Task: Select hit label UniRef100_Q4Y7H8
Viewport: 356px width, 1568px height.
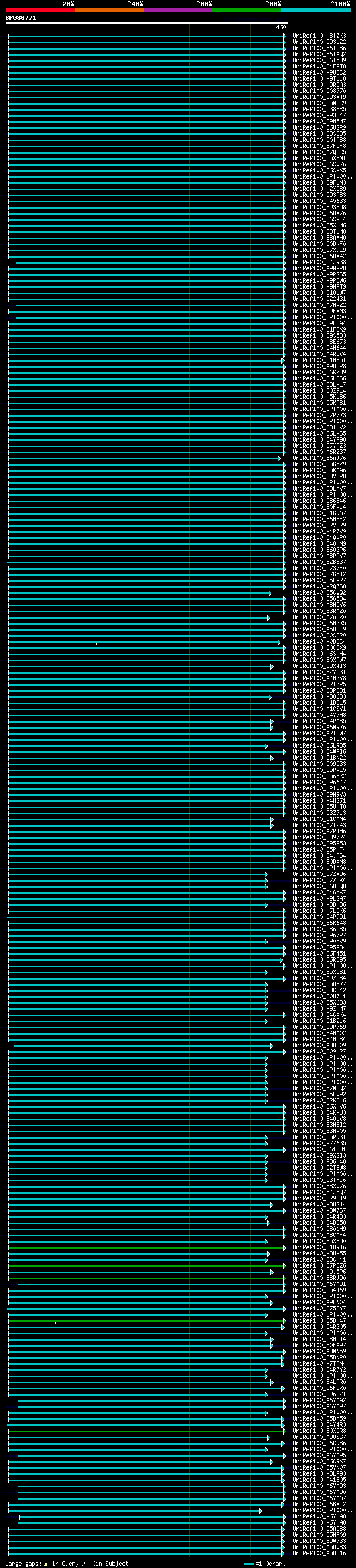Action: [x=319, y=715]
